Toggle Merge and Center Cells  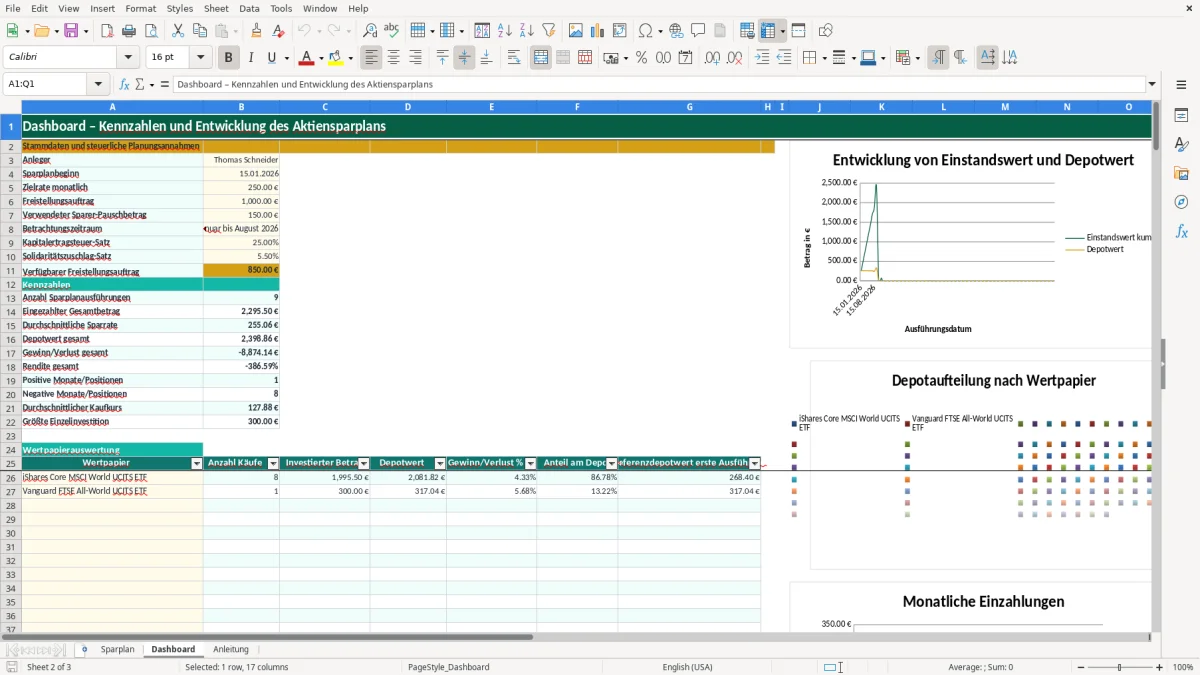(541, 58)
